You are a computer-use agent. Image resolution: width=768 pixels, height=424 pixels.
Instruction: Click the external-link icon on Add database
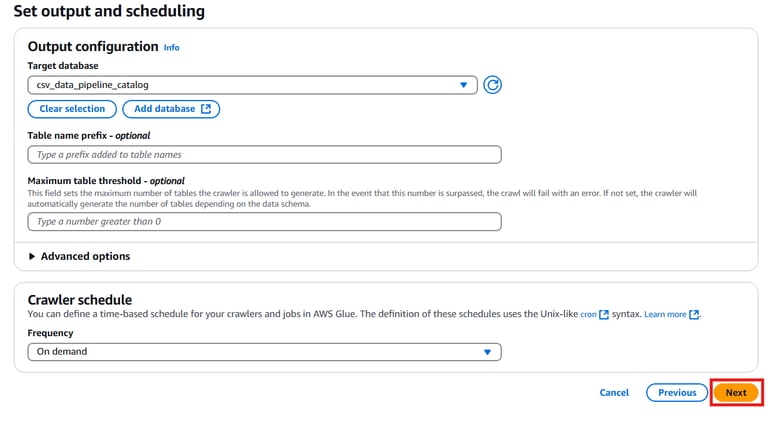click(x=206, y=109)
